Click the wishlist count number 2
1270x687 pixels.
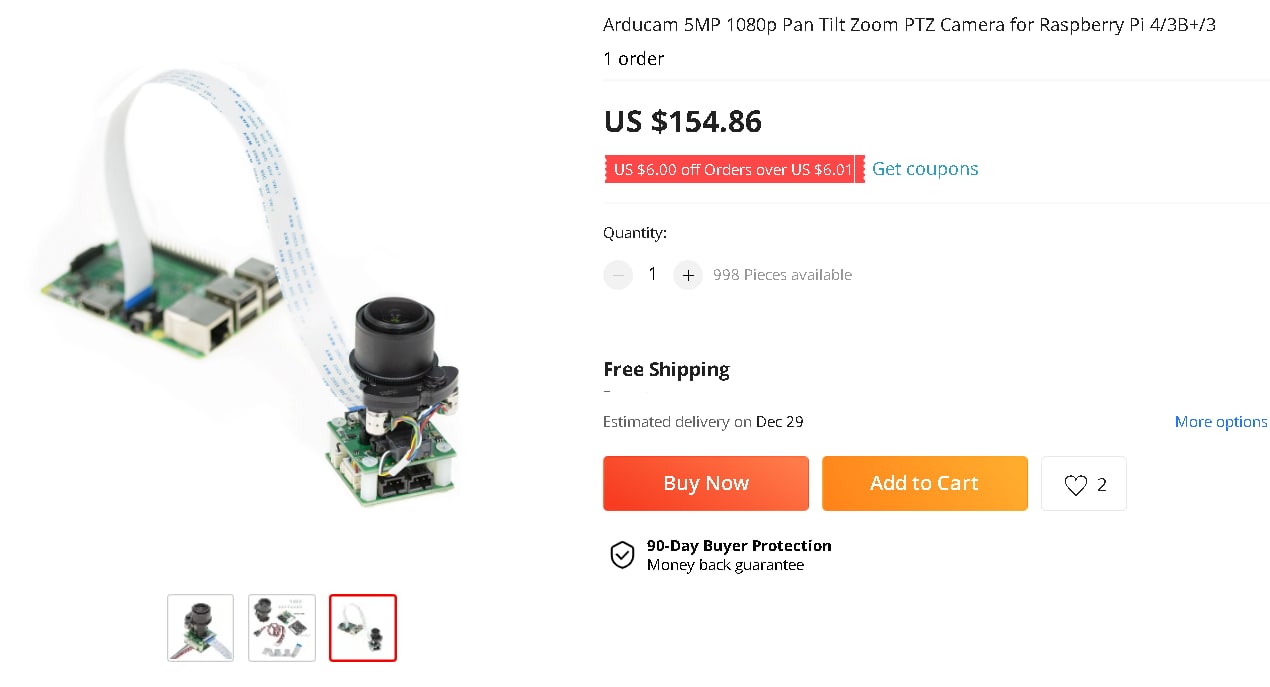(x=1102, y=485)
